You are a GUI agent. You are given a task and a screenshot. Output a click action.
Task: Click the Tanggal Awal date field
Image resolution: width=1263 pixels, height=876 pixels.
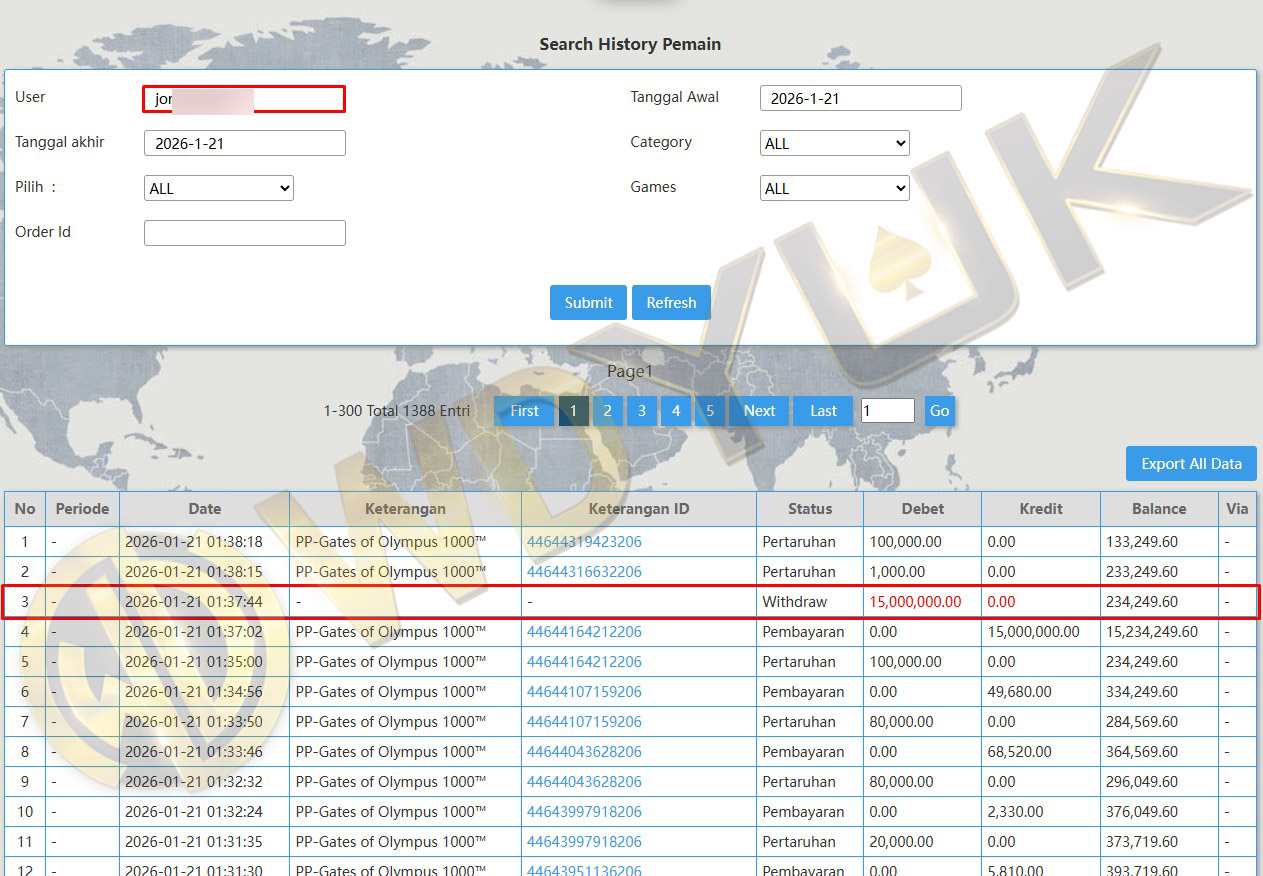point(860,98)
